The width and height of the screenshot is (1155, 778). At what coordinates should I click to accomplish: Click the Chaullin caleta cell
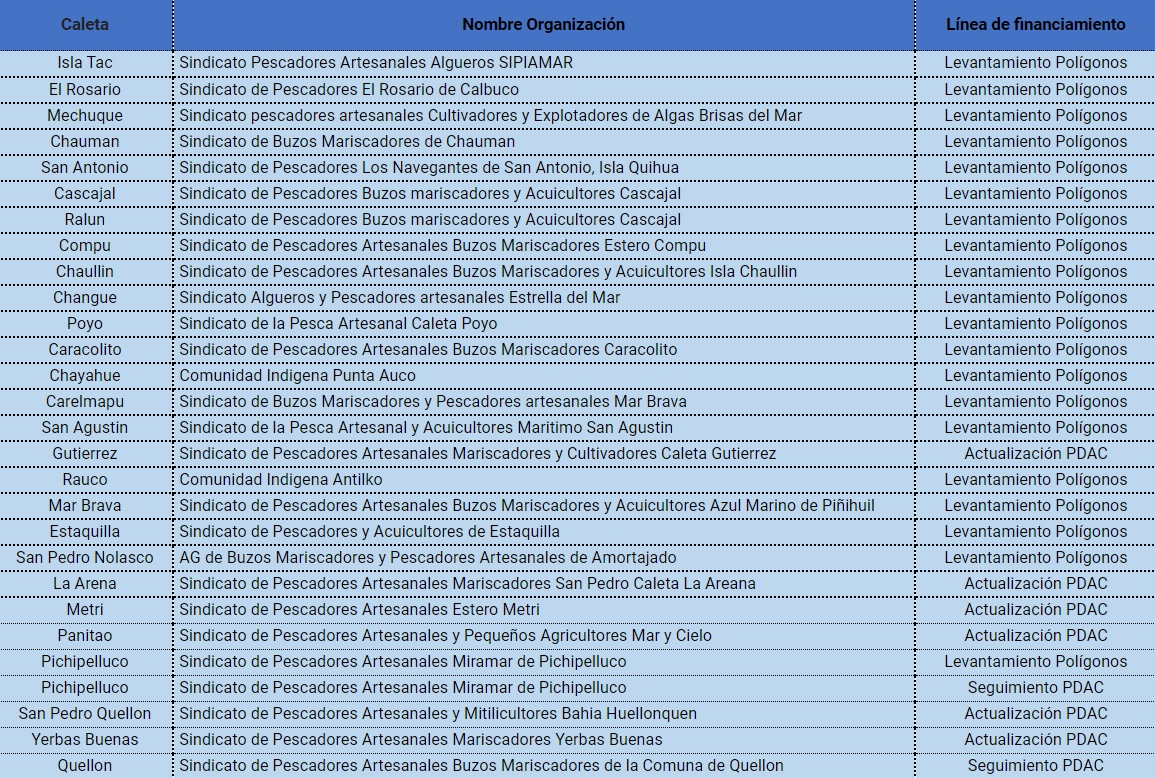pos(85,272)
